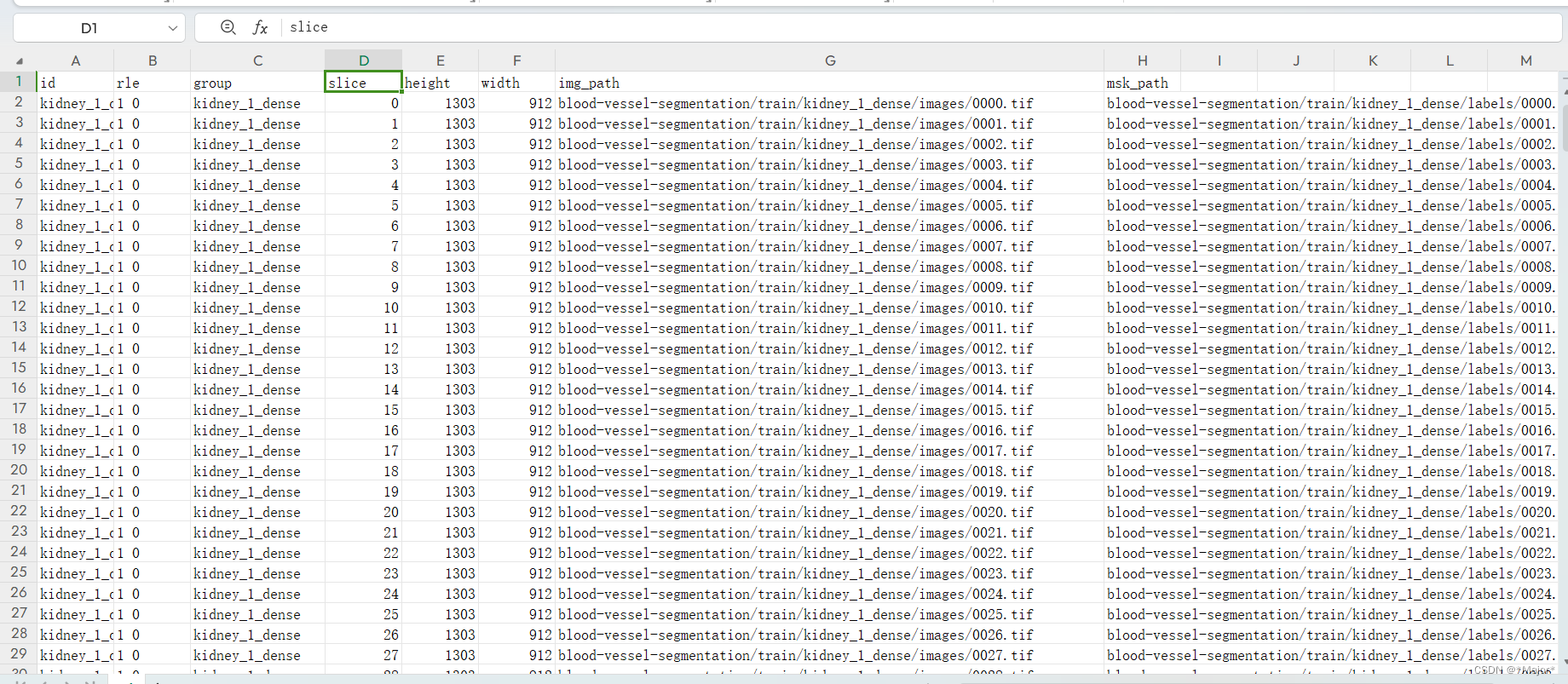The width and height of the screenshot is (1568, 684).
Task: Select column G header
Action: coord(829,60)
